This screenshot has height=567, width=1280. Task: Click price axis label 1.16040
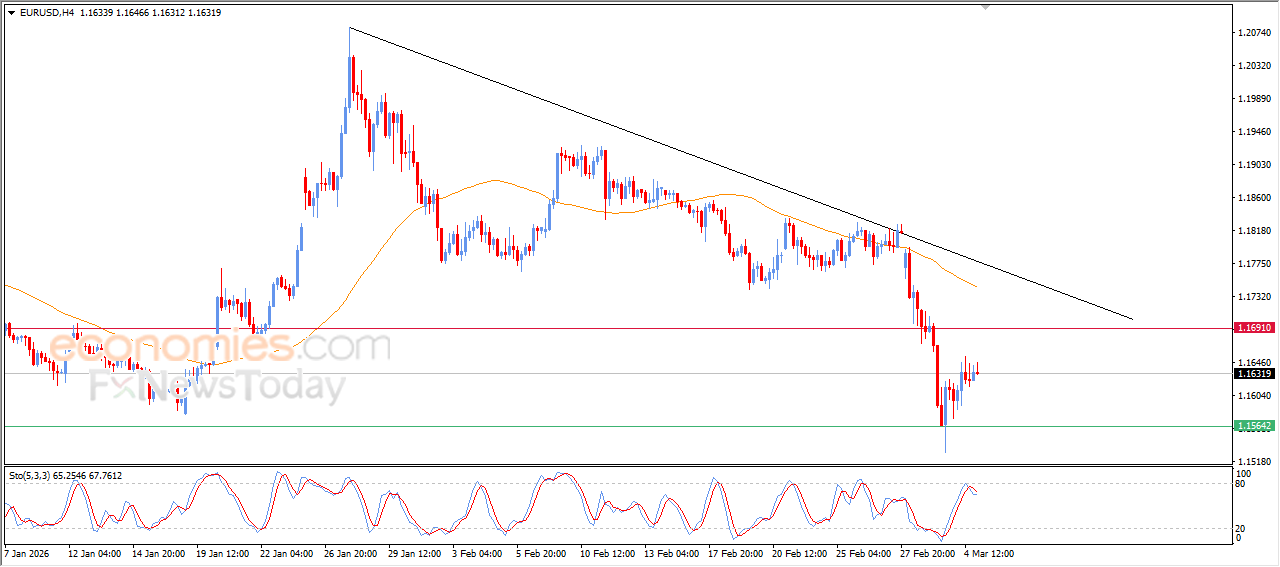1254,396
